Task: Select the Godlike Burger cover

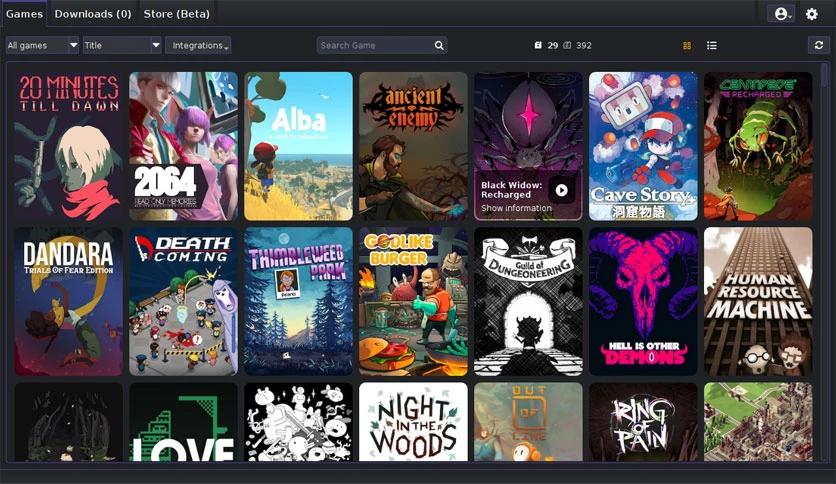Action: pos(413,301)
